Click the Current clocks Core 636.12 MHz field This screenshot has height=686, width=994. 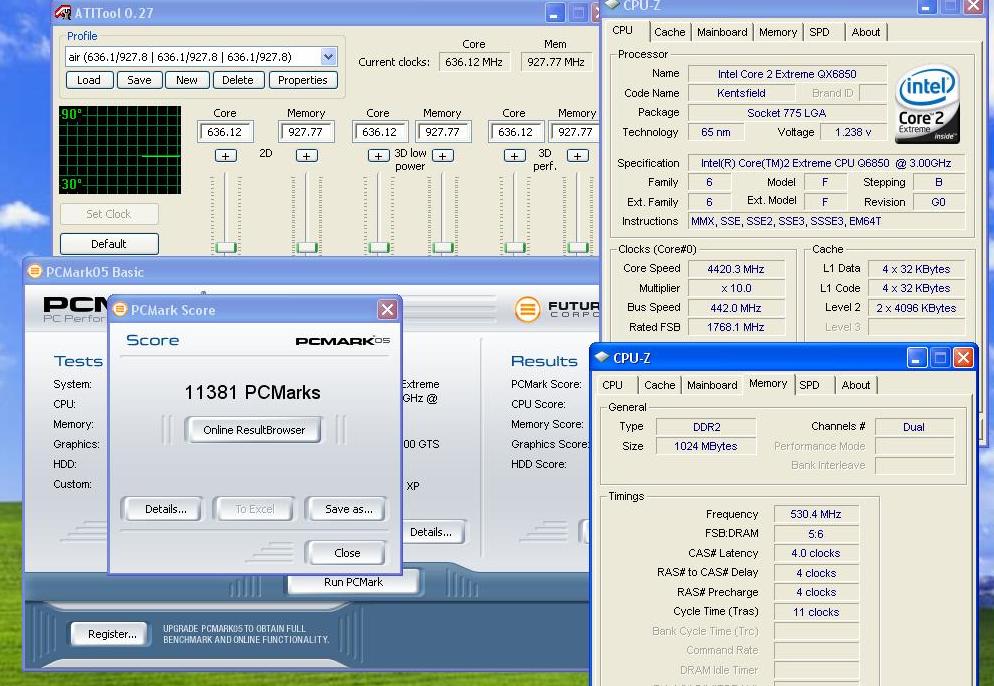pyautogui.click(x=474, y=62)
